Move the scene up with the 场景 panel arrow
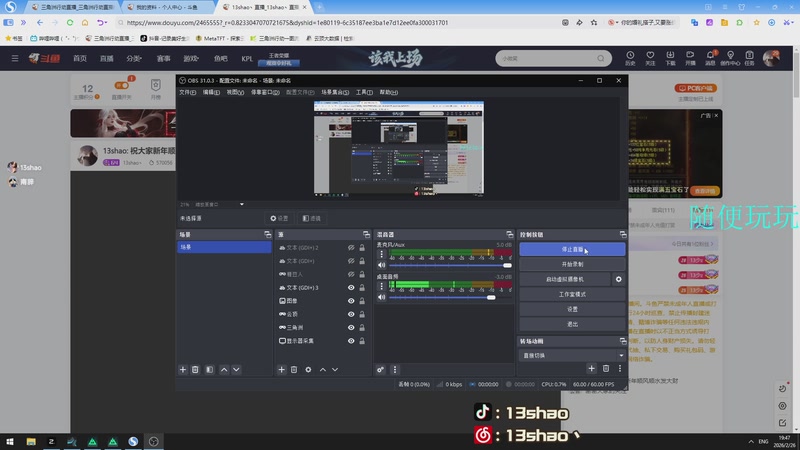 point(224,369)
